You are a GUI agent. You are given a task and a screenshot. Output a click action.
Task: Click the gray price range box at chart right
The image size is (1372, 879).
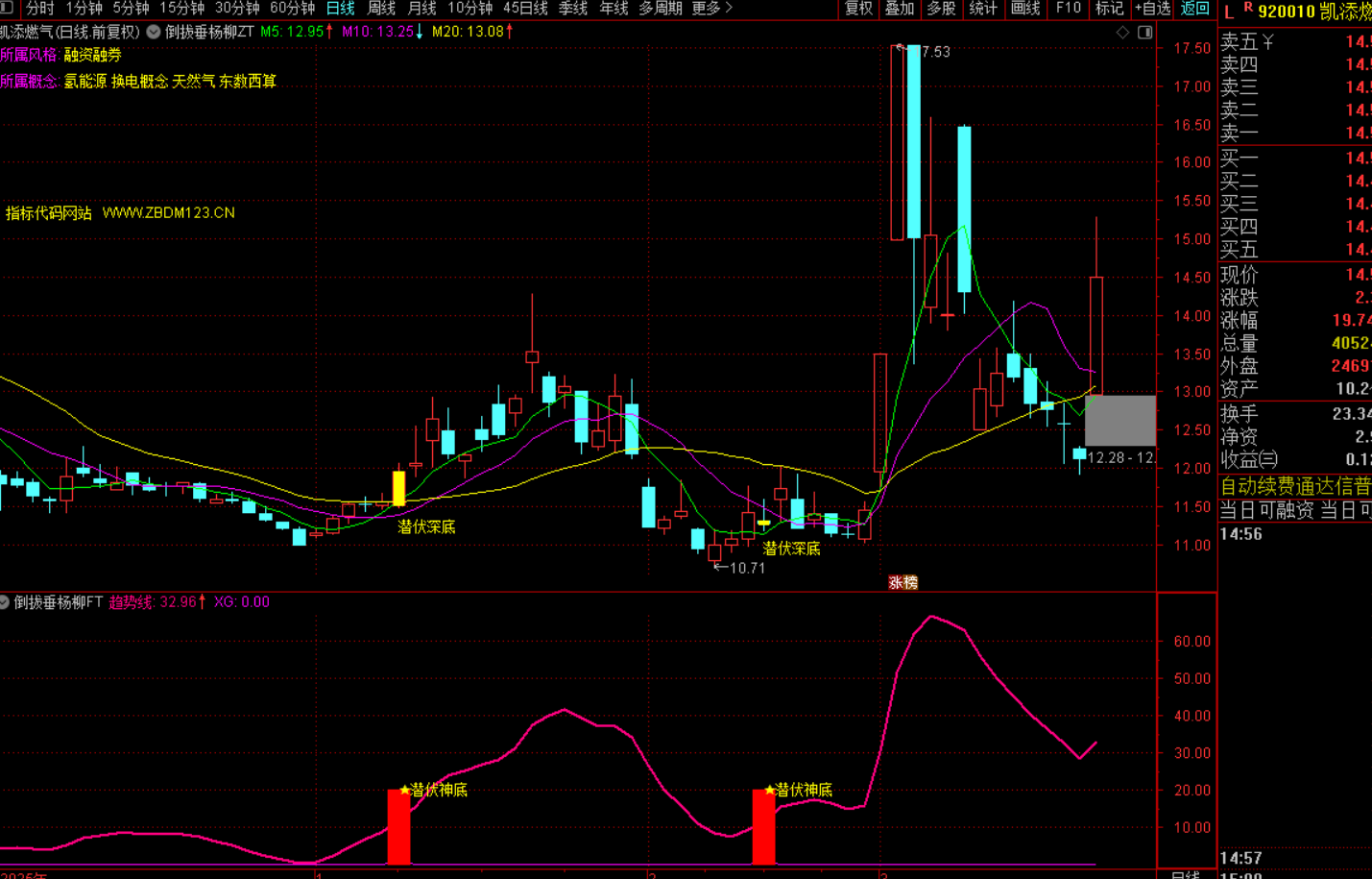pyautogui.click(x=1119, y=420)
